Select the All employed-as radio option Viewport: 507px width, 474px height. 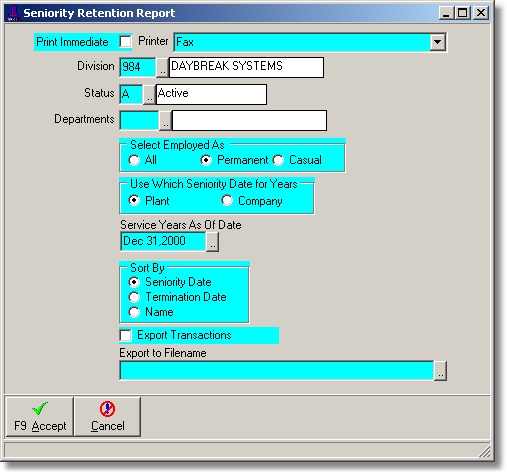pos(134,160)
